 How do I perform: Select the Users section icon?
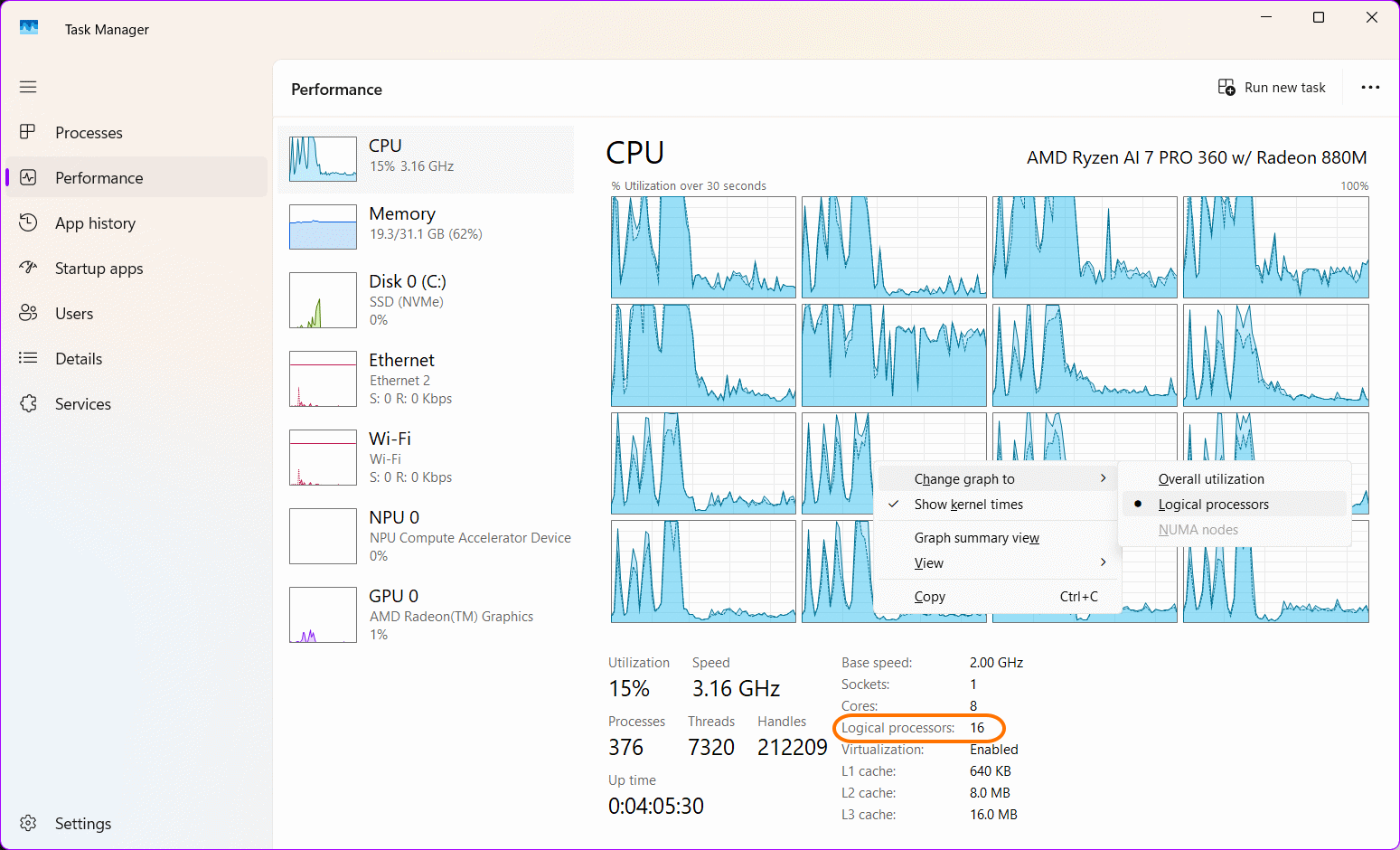pos(28,313)
